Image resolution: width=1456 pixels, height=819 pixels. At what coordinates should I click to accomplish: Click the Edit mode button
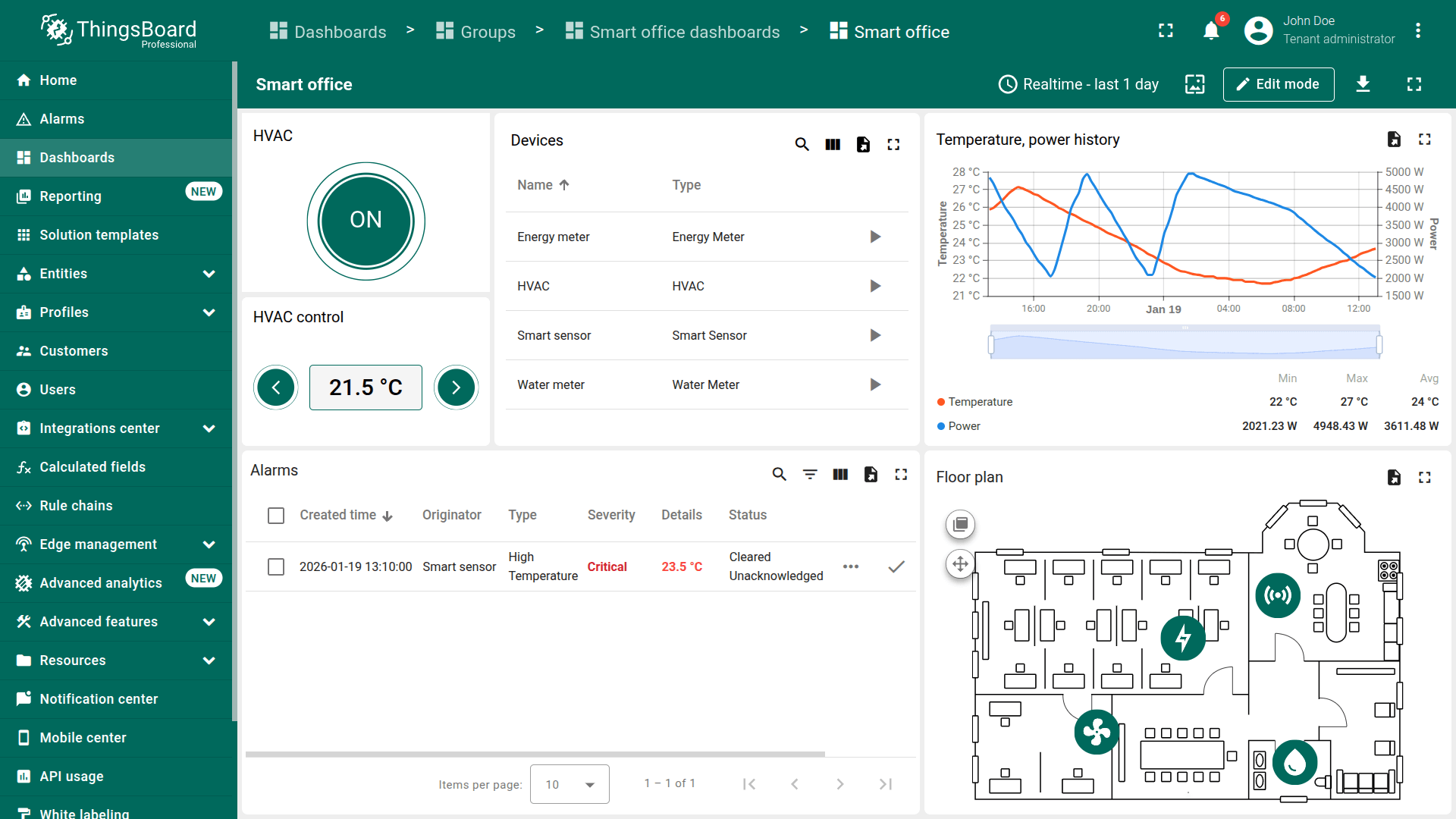coord(1278,84)
